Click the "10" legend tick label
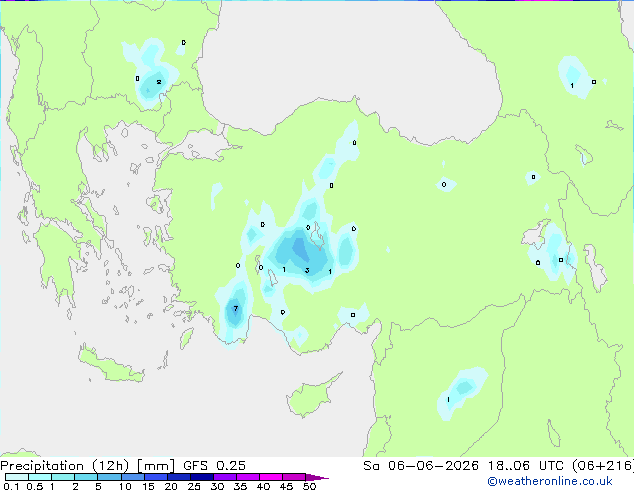This screenshot has height=490, width=634. 125,486
